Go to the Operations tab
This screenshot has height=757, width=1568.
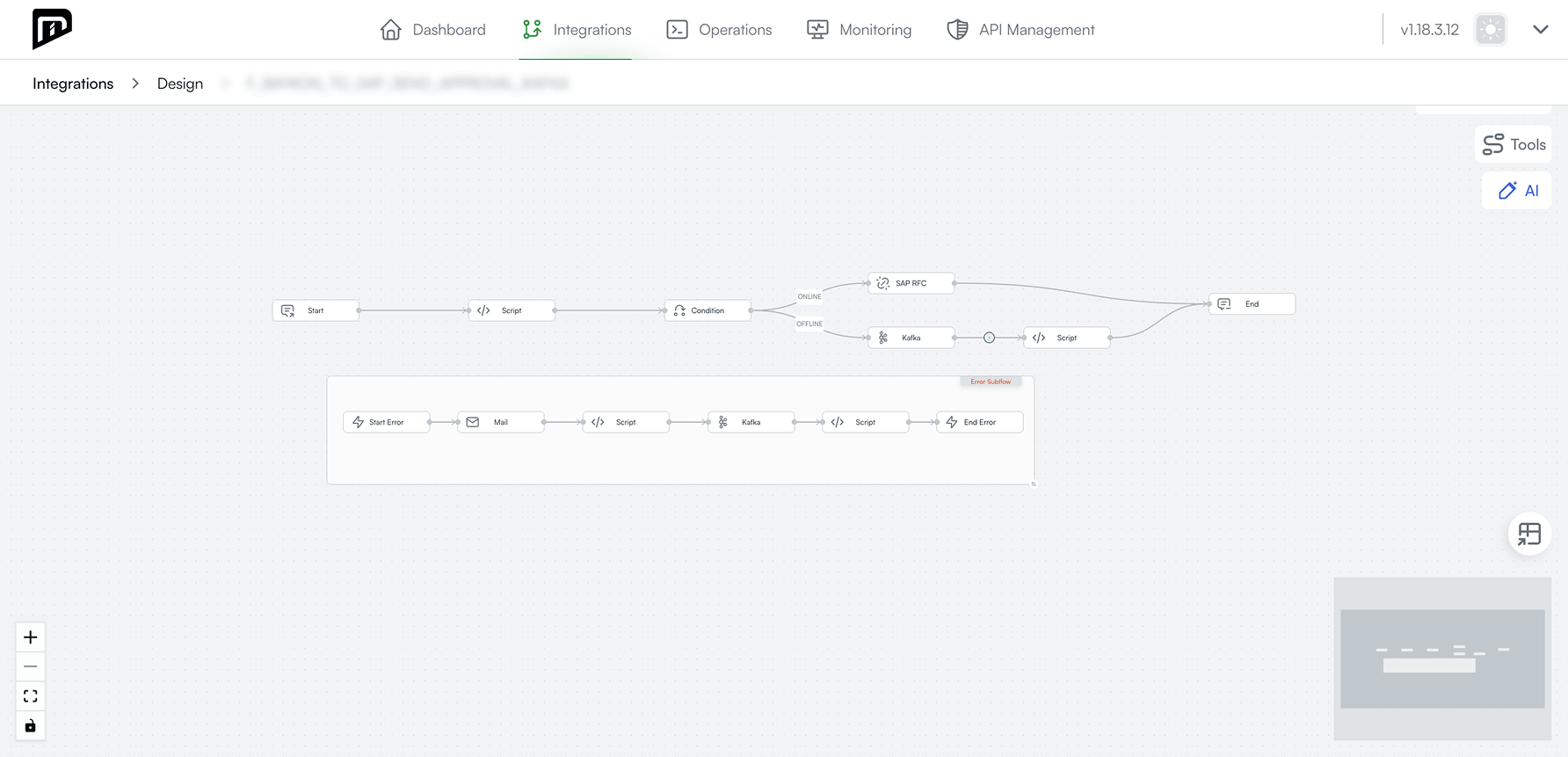(719, 30)
